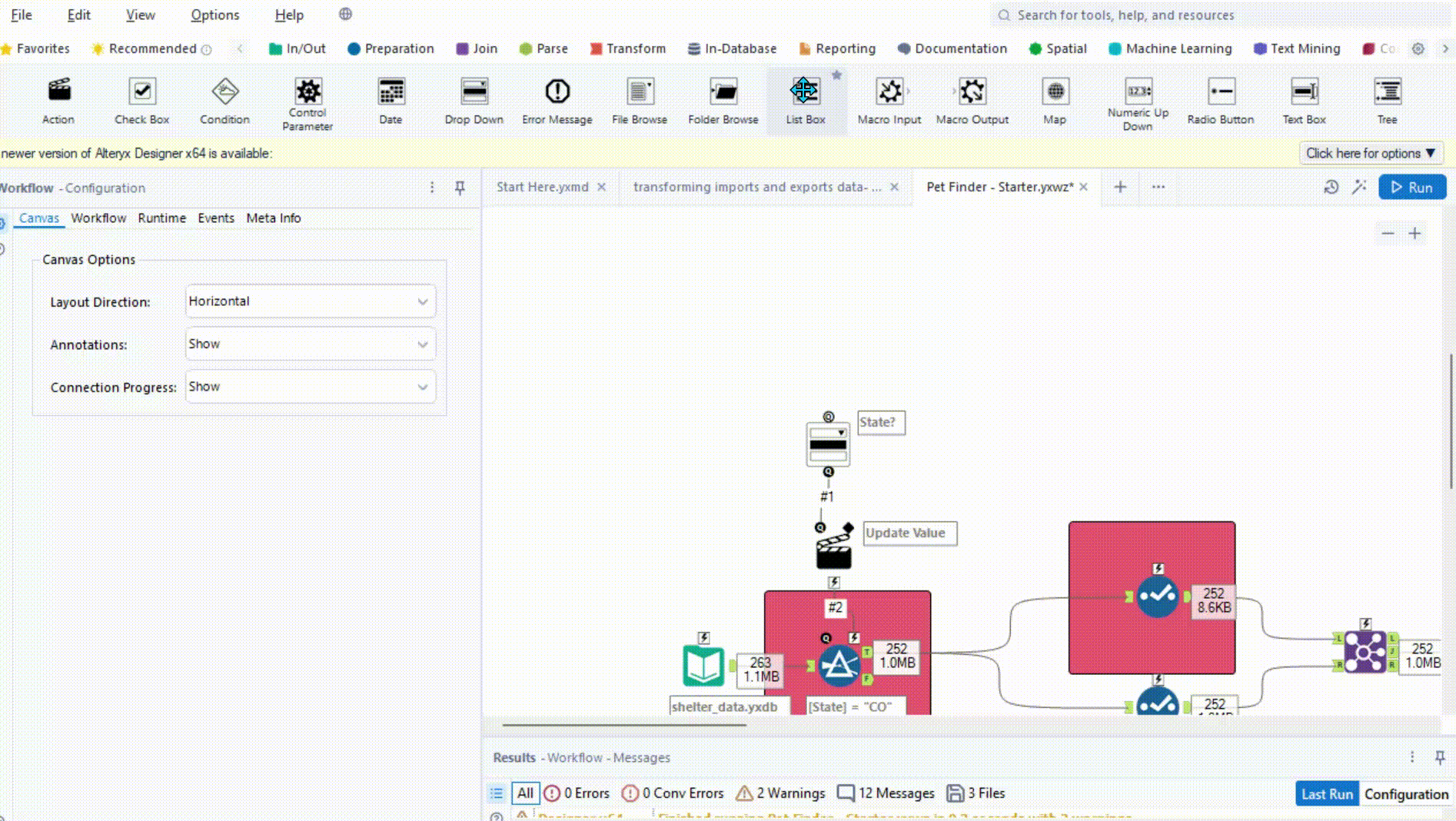
Task: Open the tab overflow ellipsis menu
Action: (1158, 187)
